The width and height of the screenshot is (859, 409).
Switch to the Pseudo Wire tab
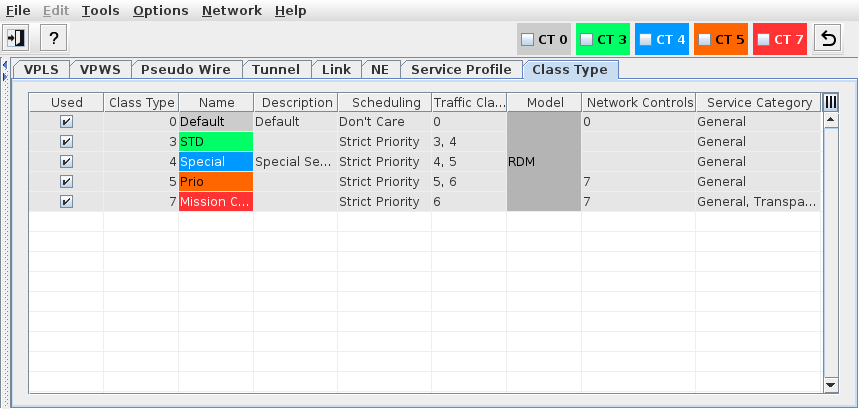(185, 69)
